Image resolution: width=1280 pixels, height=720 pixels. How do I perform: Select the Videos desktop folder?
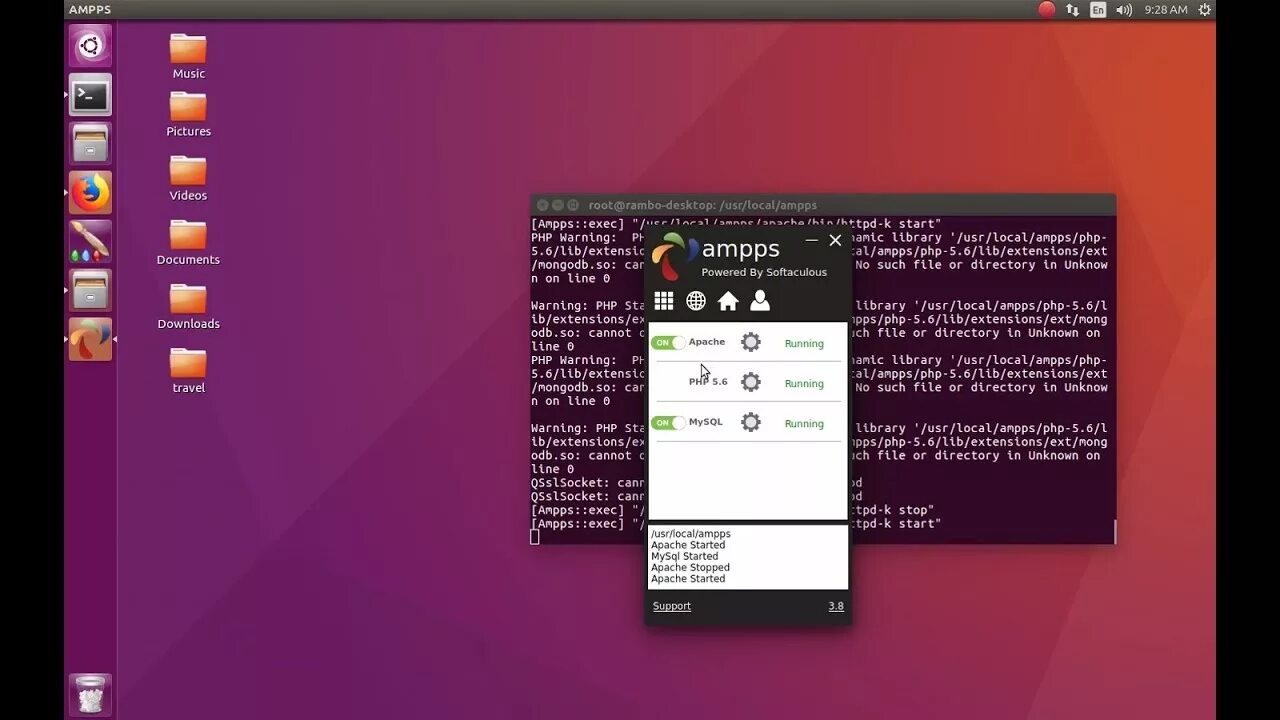tap(188, 178)
